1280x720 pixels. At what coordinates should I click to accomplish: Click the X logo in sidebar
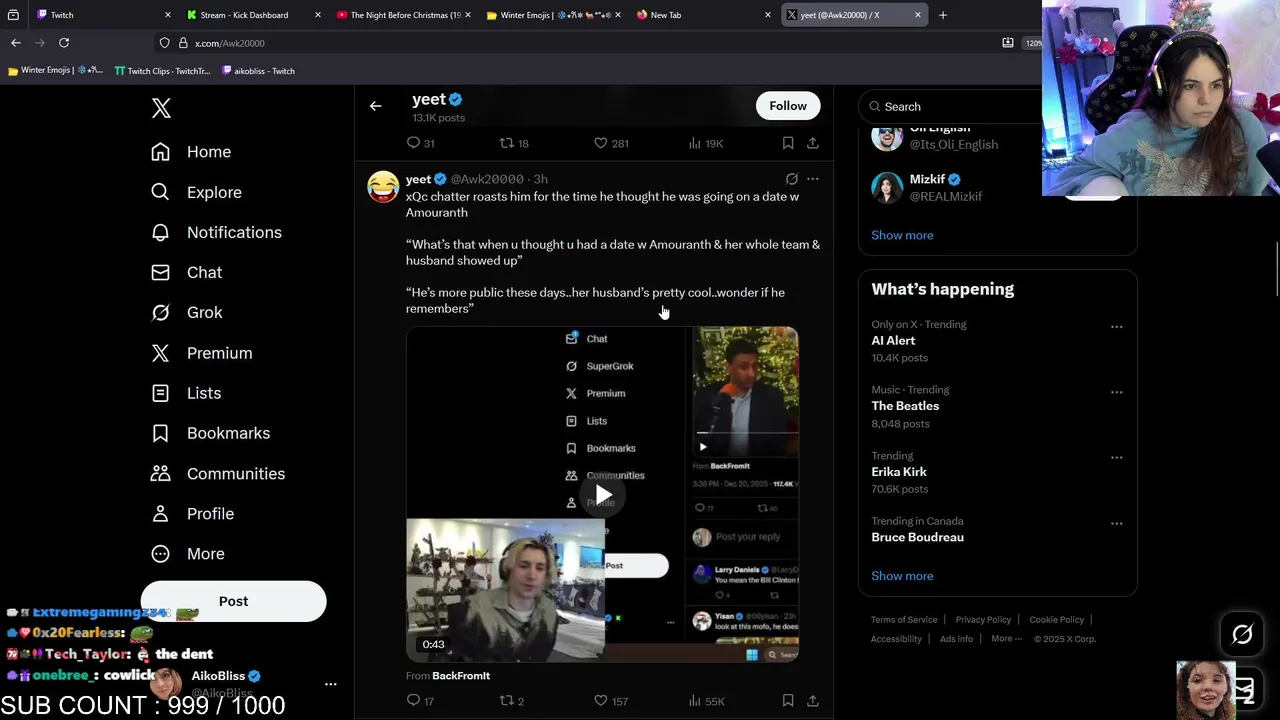(x=161, y=108)
